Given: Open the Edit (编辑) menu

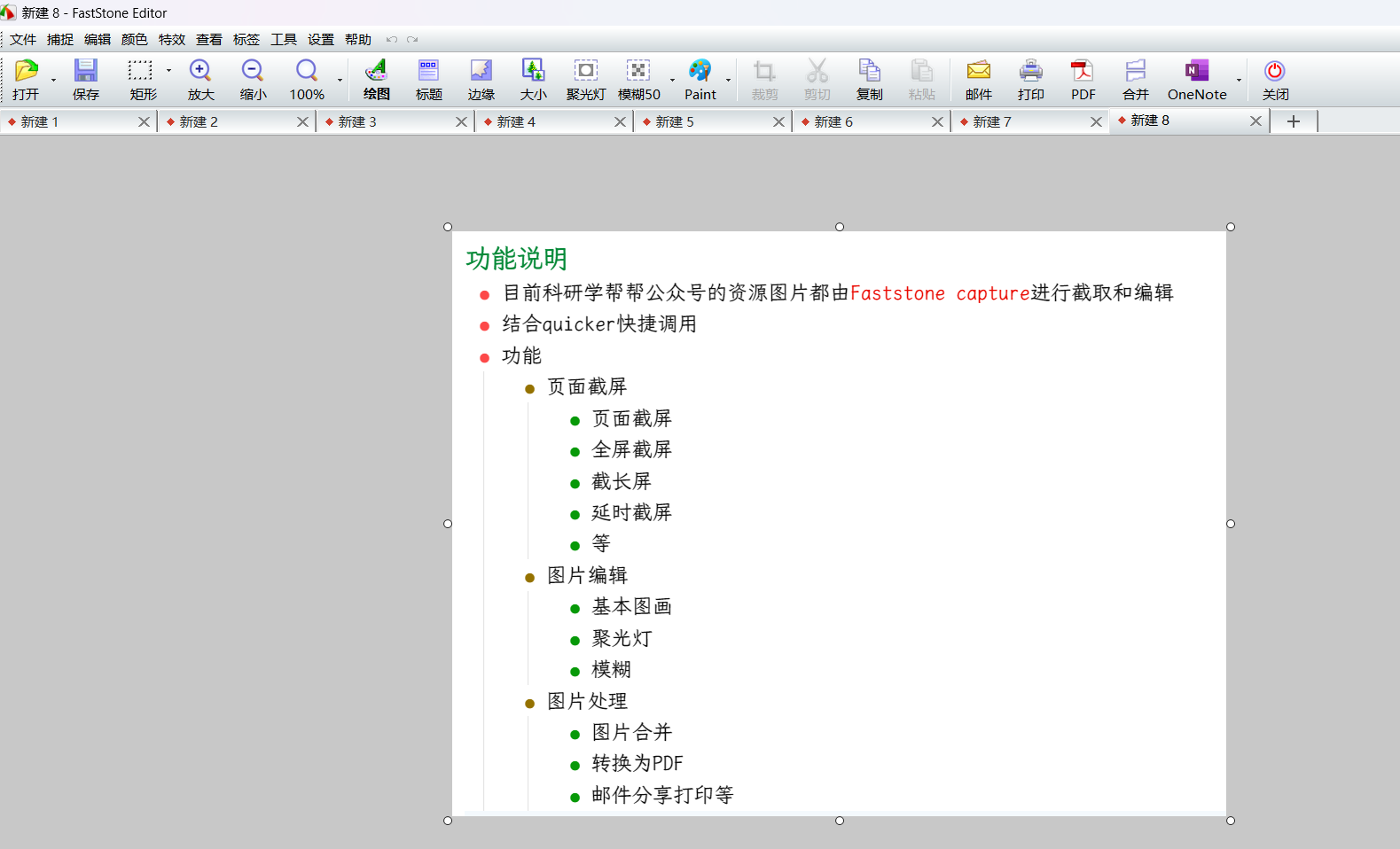Looking at the screenshot, I should [x=98, y=40].
